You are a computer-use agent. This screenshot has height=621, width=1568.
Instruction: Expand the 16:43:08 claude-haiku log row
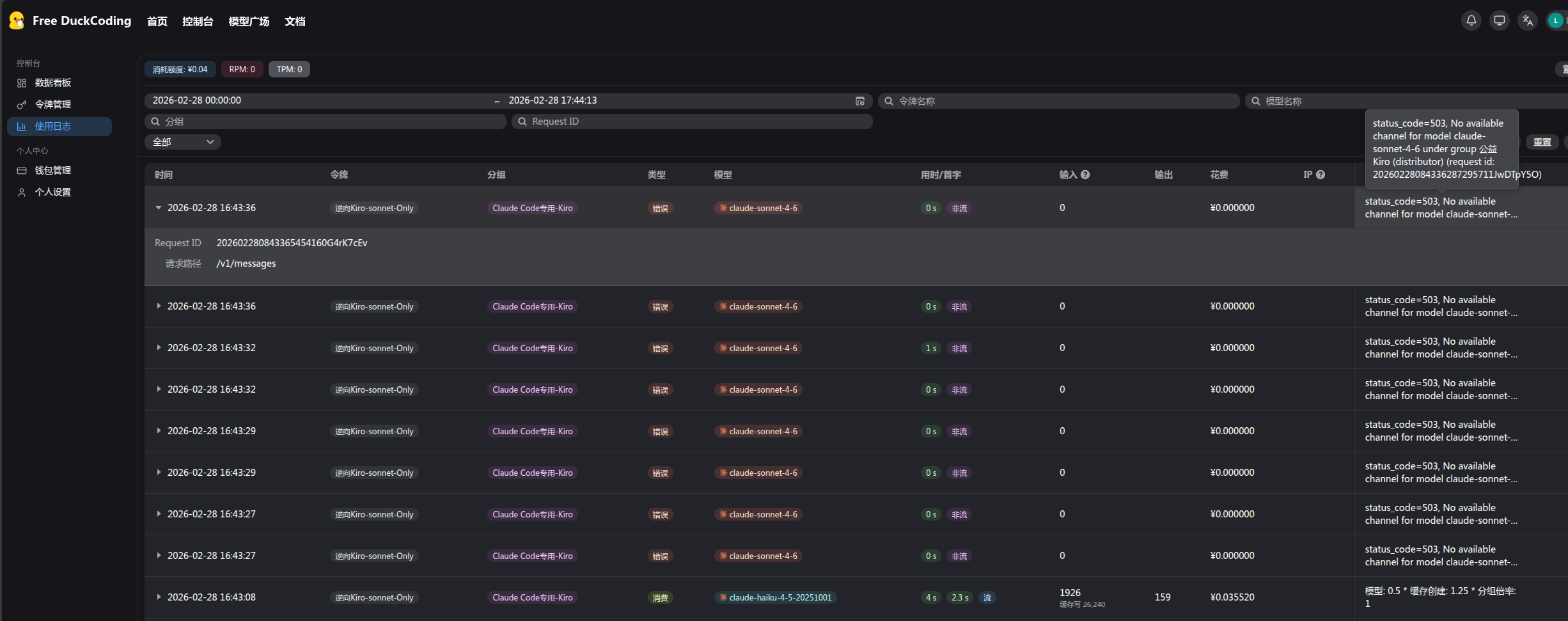pyautogui.click(x=159, y=597)
